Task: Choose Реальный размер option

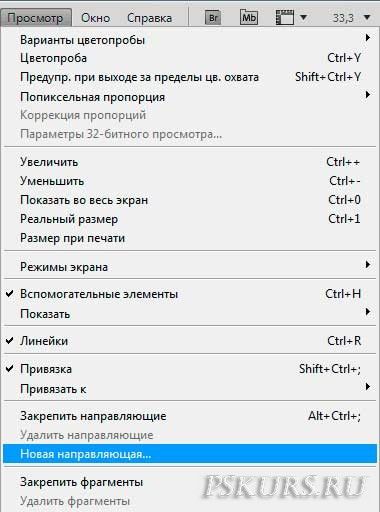Action: tap(190, 219)
